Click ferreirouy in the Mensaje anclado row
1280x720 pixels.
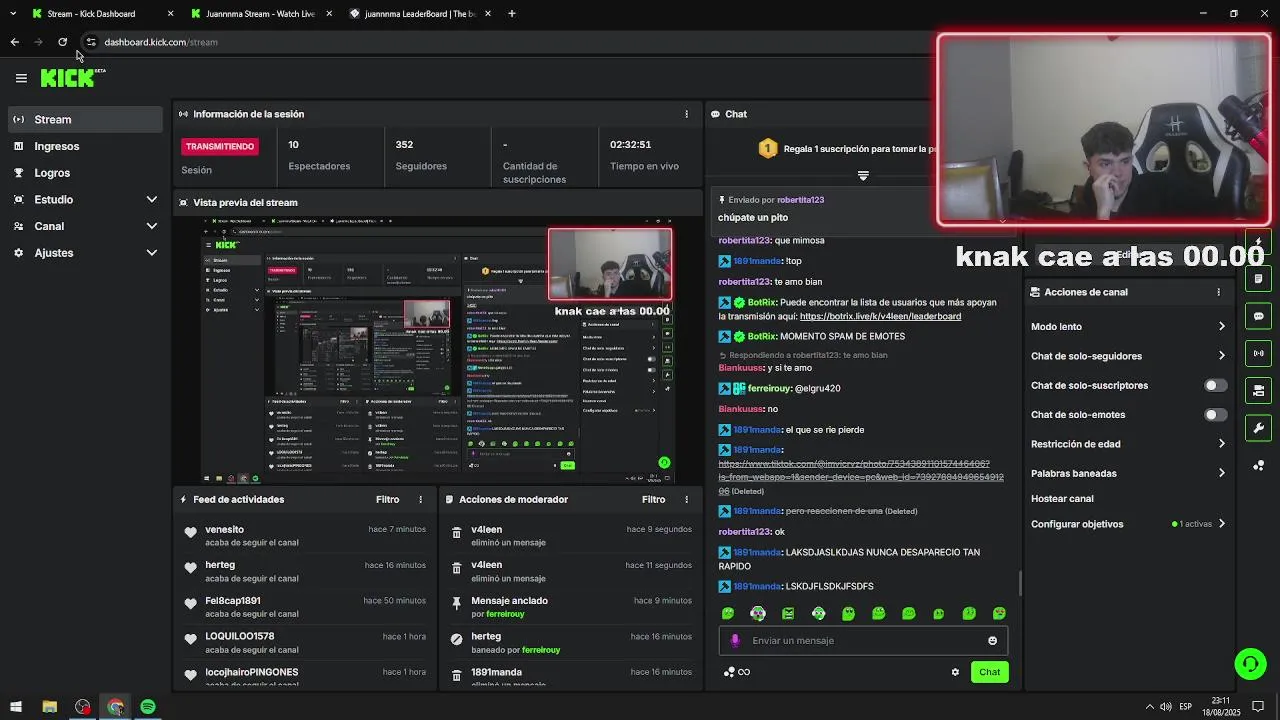(505, 614)
